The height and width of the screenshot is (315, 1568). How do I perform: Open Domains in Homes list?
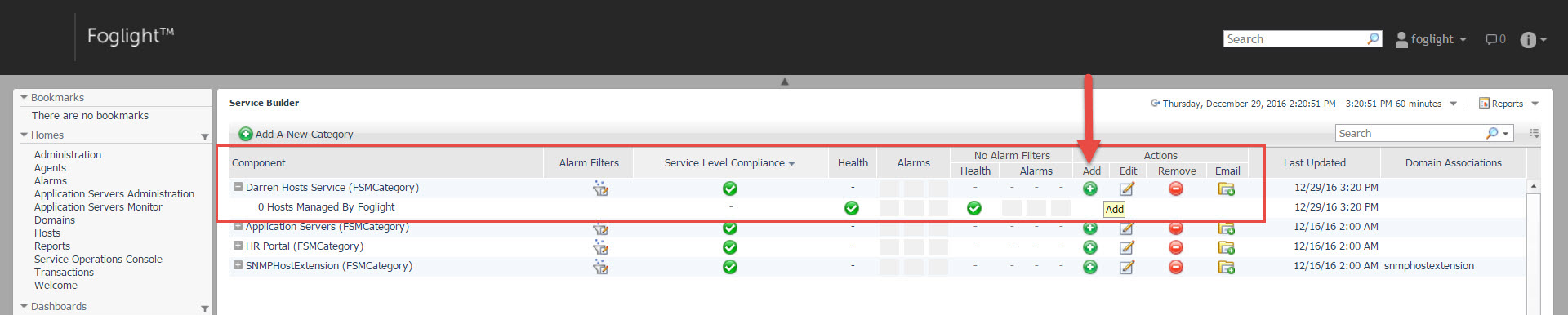pos(55,220)
